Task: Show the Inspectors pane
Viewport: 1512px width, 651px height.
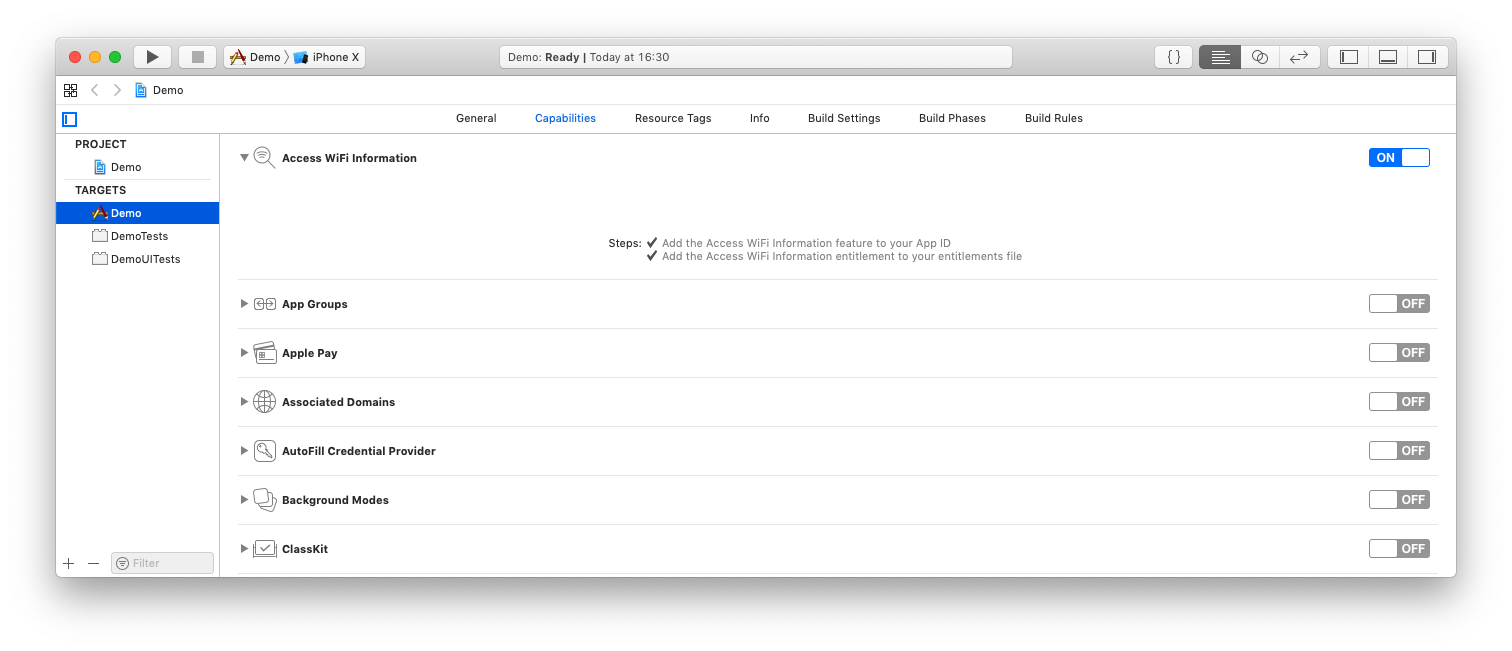Action: tap(1427, 57)
